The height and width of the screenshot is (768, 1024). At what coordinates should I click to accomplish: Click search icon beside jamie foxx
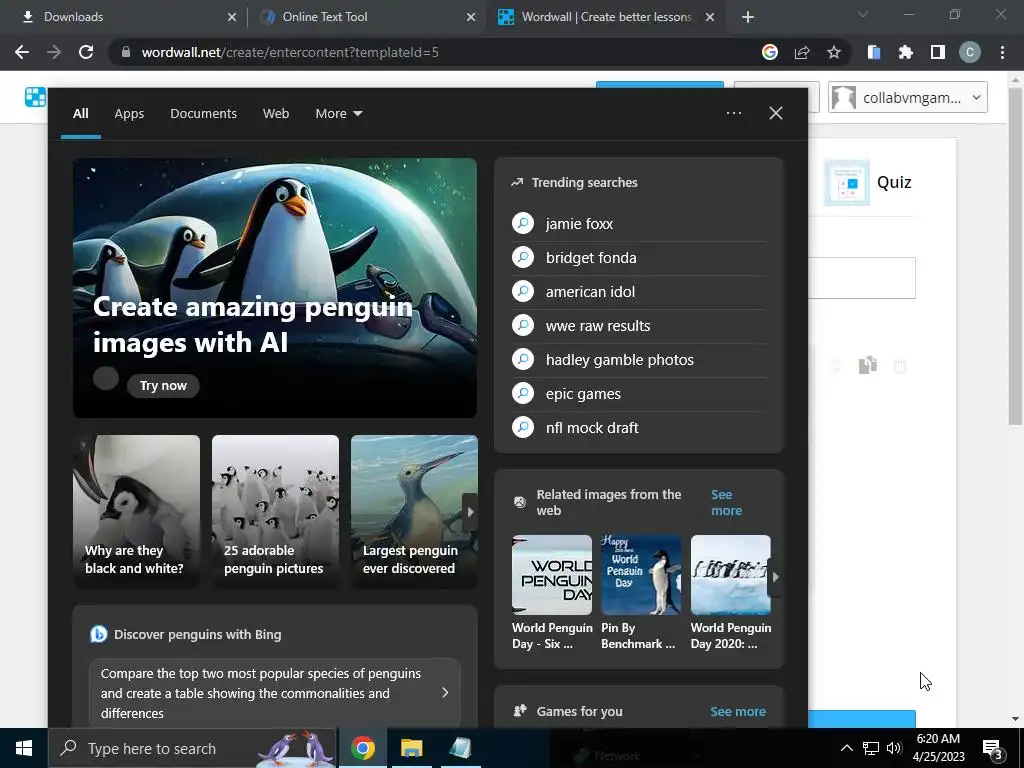pyautogui.click(x=523, y=223)
